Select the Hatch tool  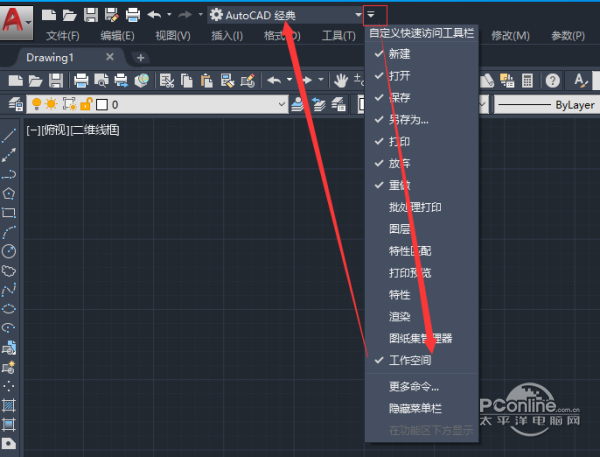pyautogui.click(x=9, y=405)
